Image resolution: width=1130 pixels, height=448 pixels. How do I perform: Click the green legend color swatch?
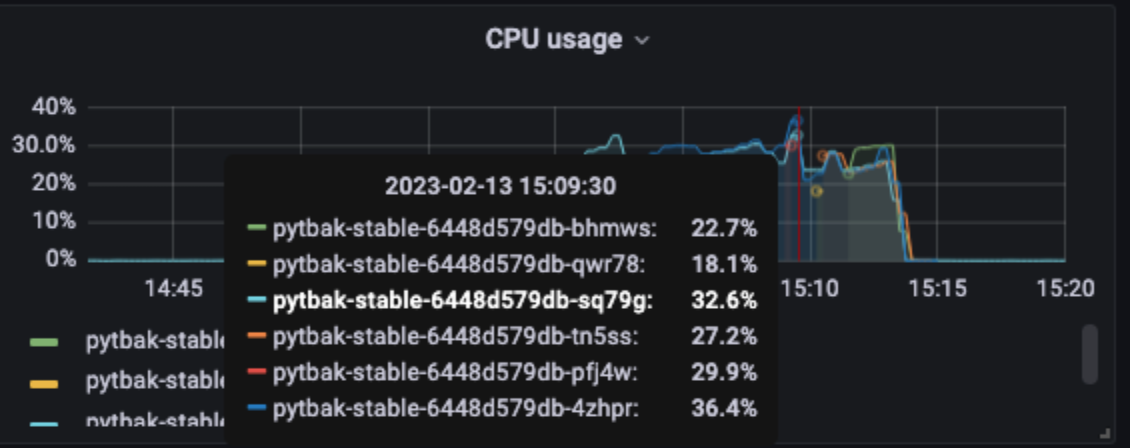(43, 342)
